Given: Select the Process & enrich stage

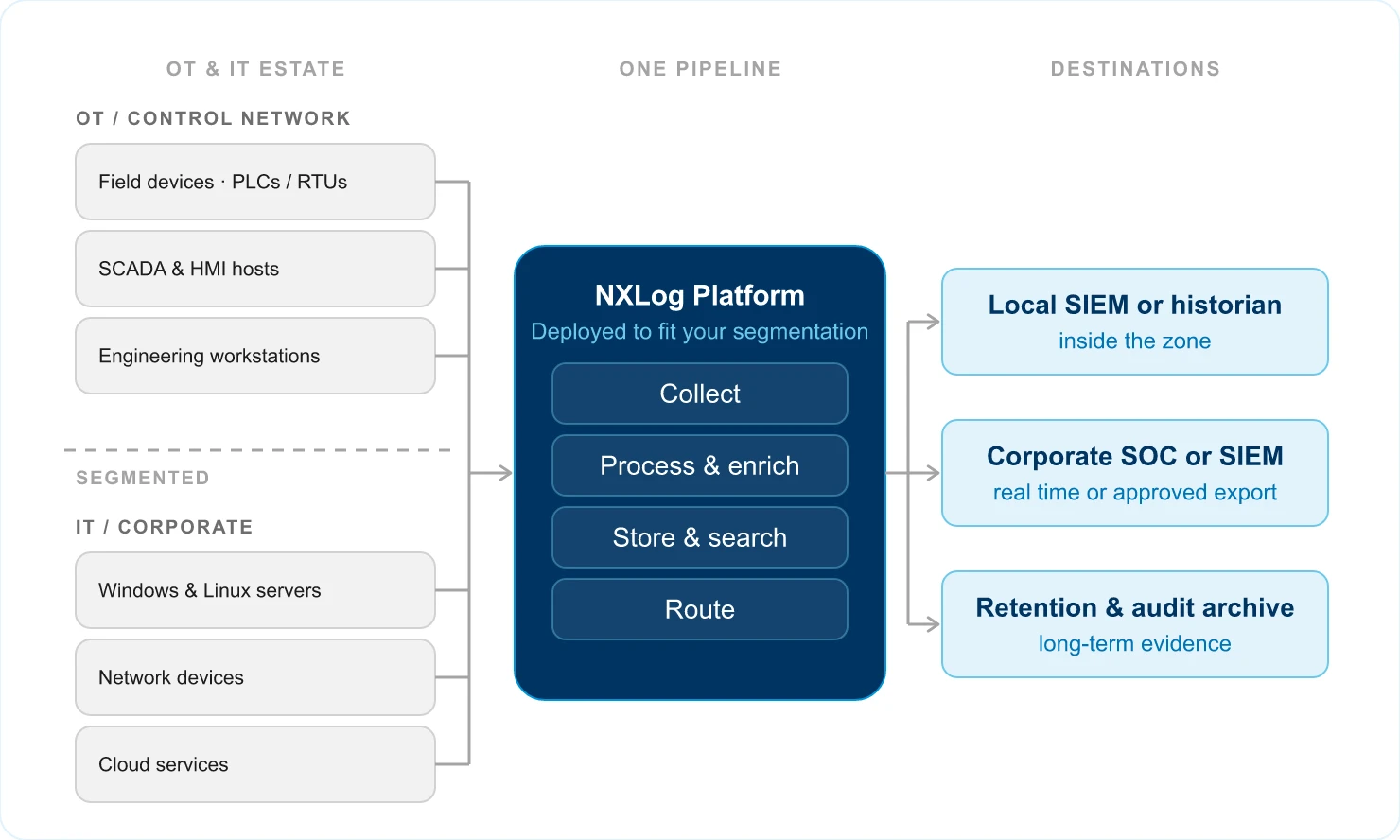Looking at the screenshot, I should point(700,465).
